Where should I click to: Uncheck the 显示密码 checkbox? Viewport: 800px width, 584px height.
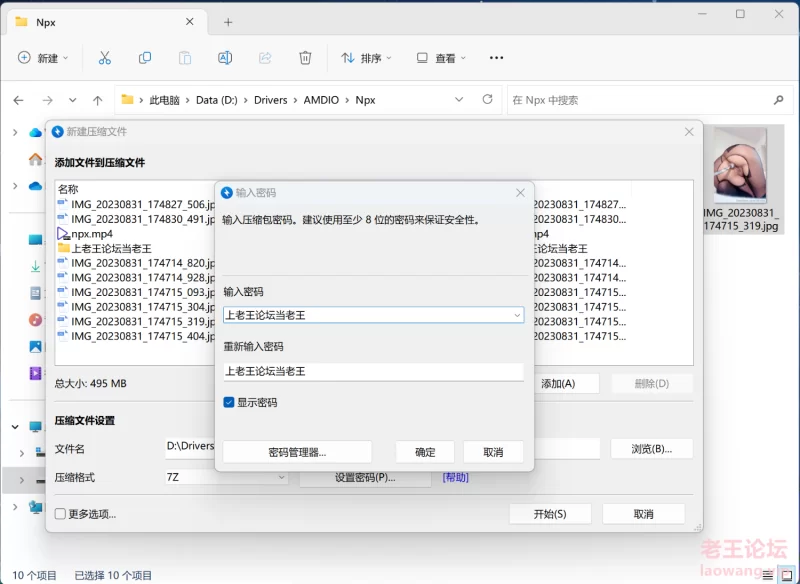[x=230, y=402]
